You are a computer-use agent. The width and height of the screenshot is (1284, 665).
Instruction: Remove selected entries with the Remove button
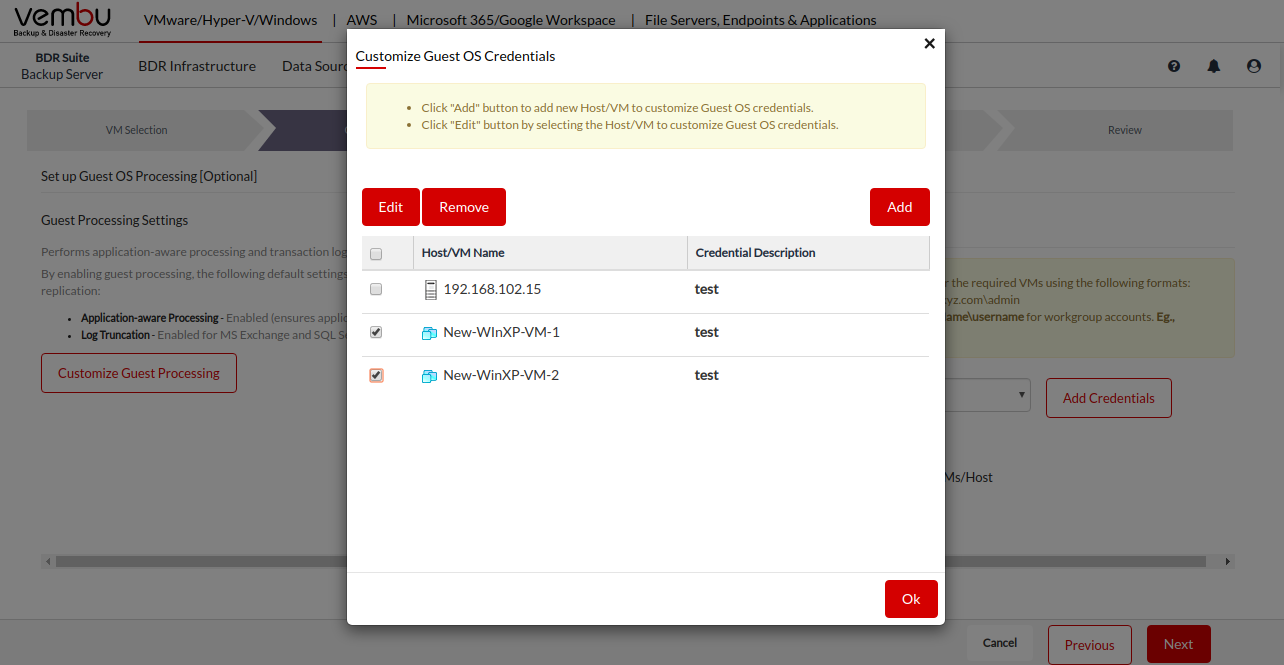(464, 207)
